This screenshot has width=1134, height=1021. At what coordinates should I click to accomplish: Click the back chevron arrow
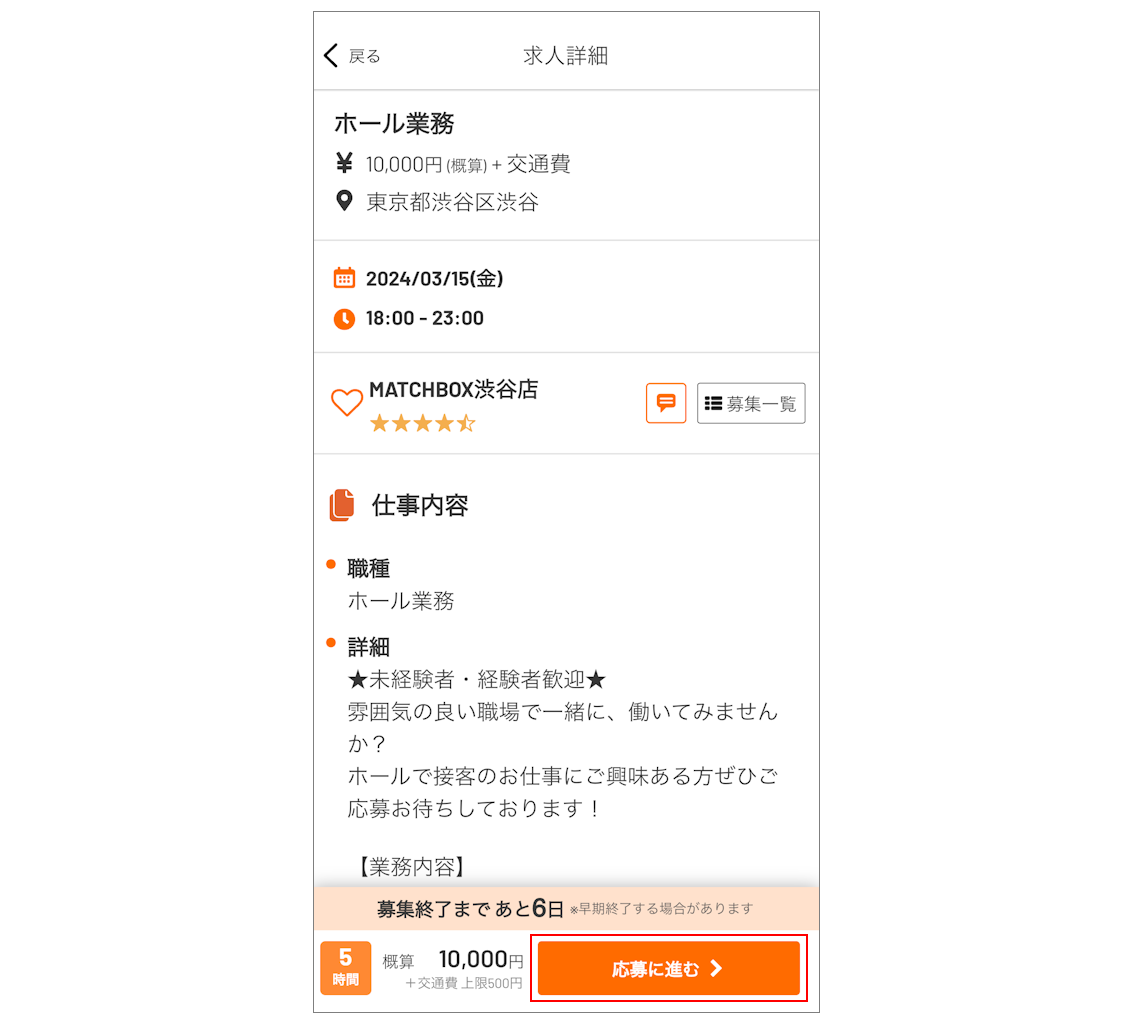[332, 55]
